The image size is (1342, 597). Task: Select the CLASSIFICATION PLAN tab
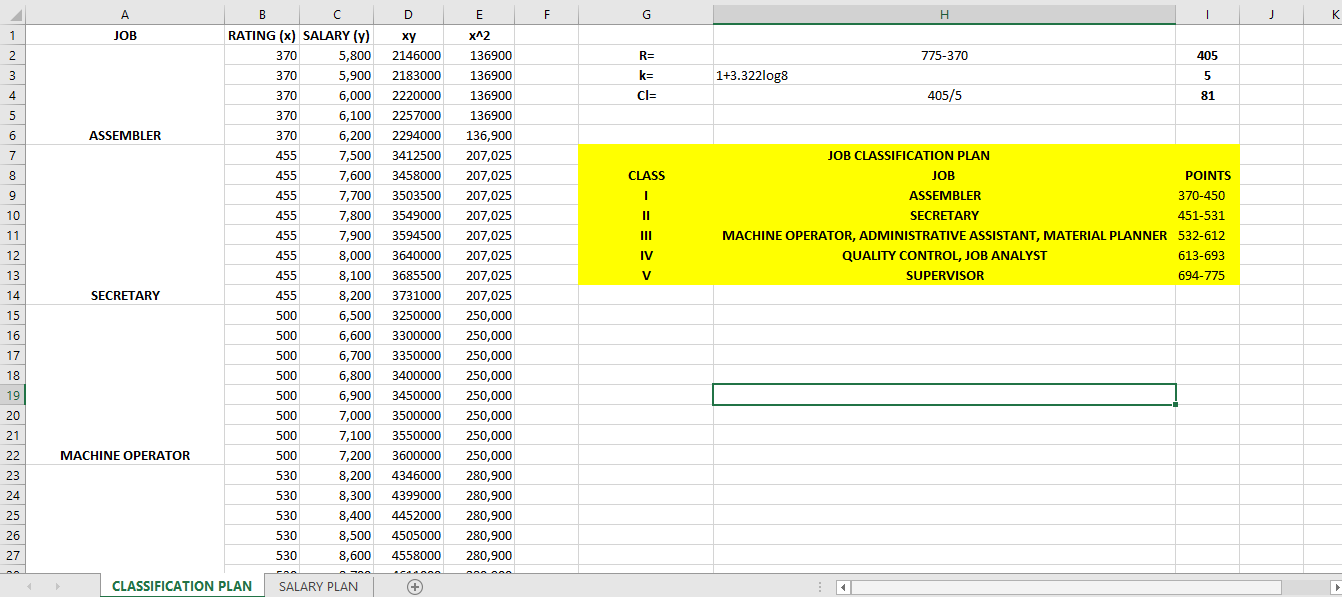click(x=182, y=586)
